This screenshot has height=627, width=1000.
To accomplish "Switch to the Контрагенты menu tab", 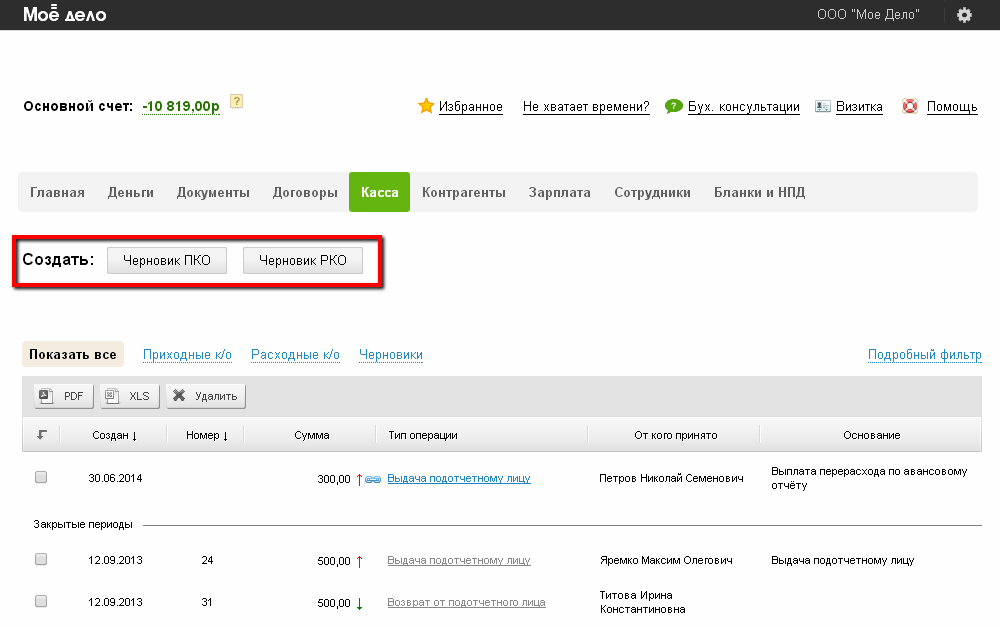I will (x=463, y=192).
